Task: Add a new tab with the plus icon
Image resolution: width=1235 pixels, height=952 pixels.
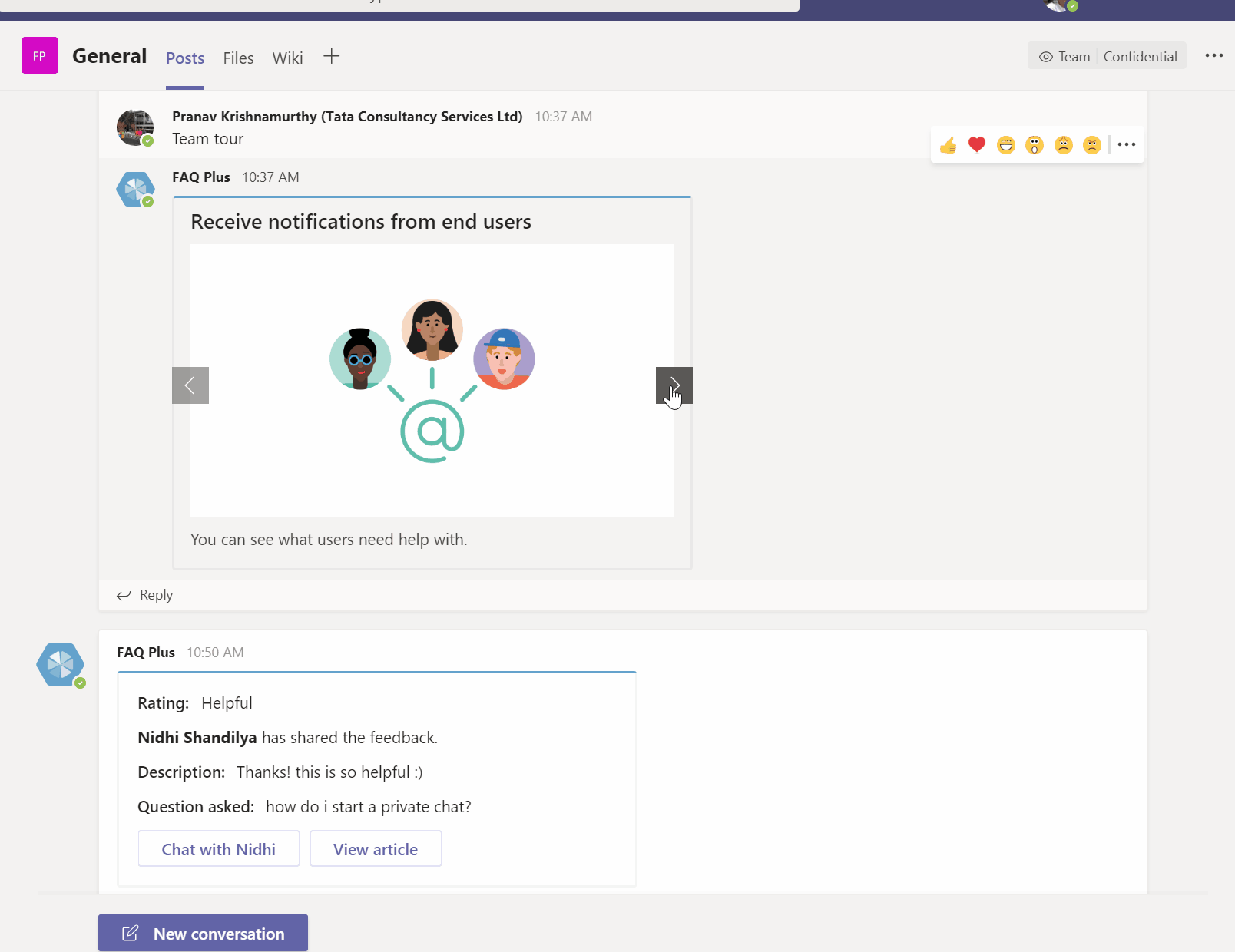Action: [x=331, y=55]
